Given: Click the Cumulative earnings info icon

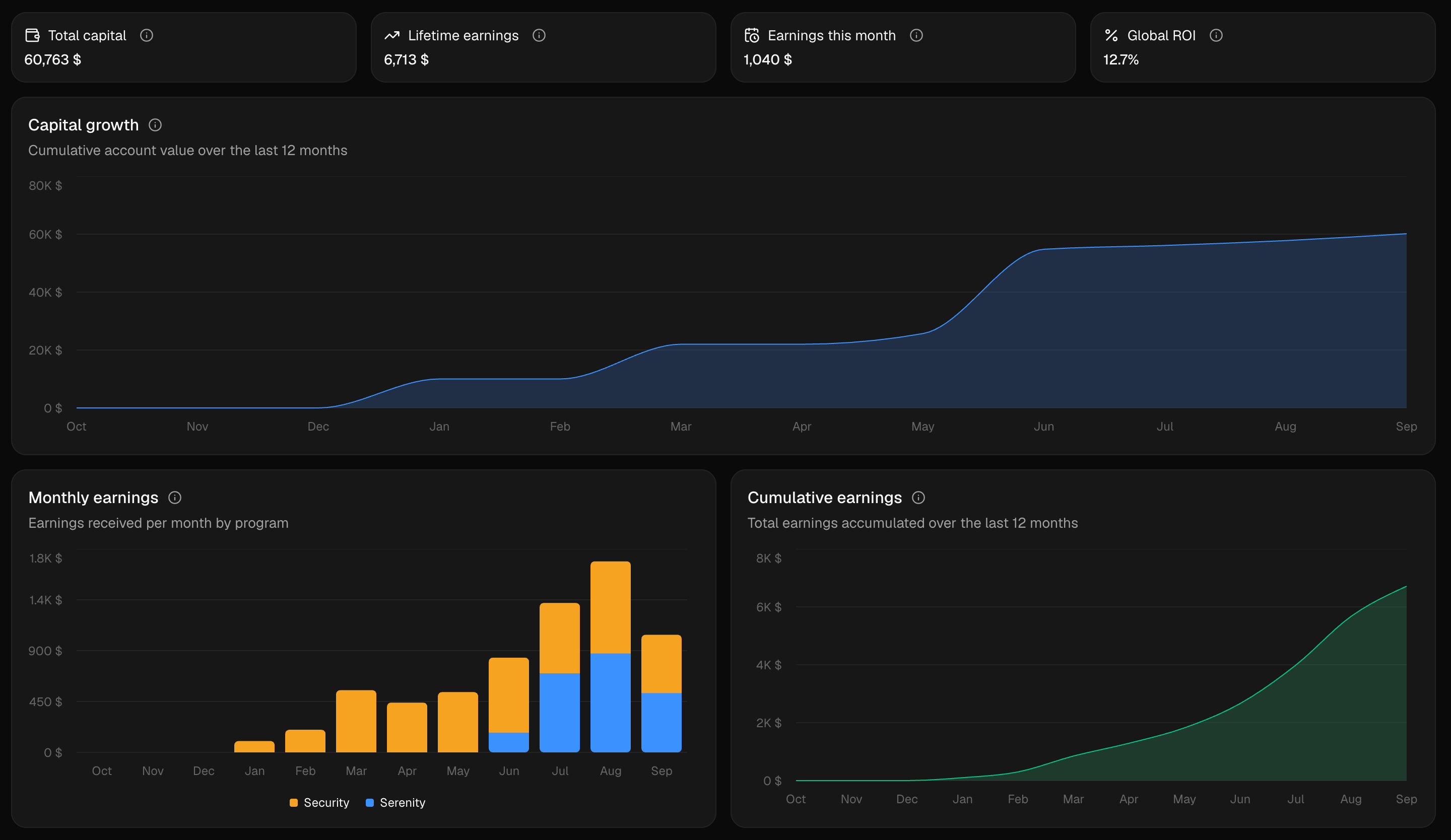Looking at the screenshot, I should 919,498.
